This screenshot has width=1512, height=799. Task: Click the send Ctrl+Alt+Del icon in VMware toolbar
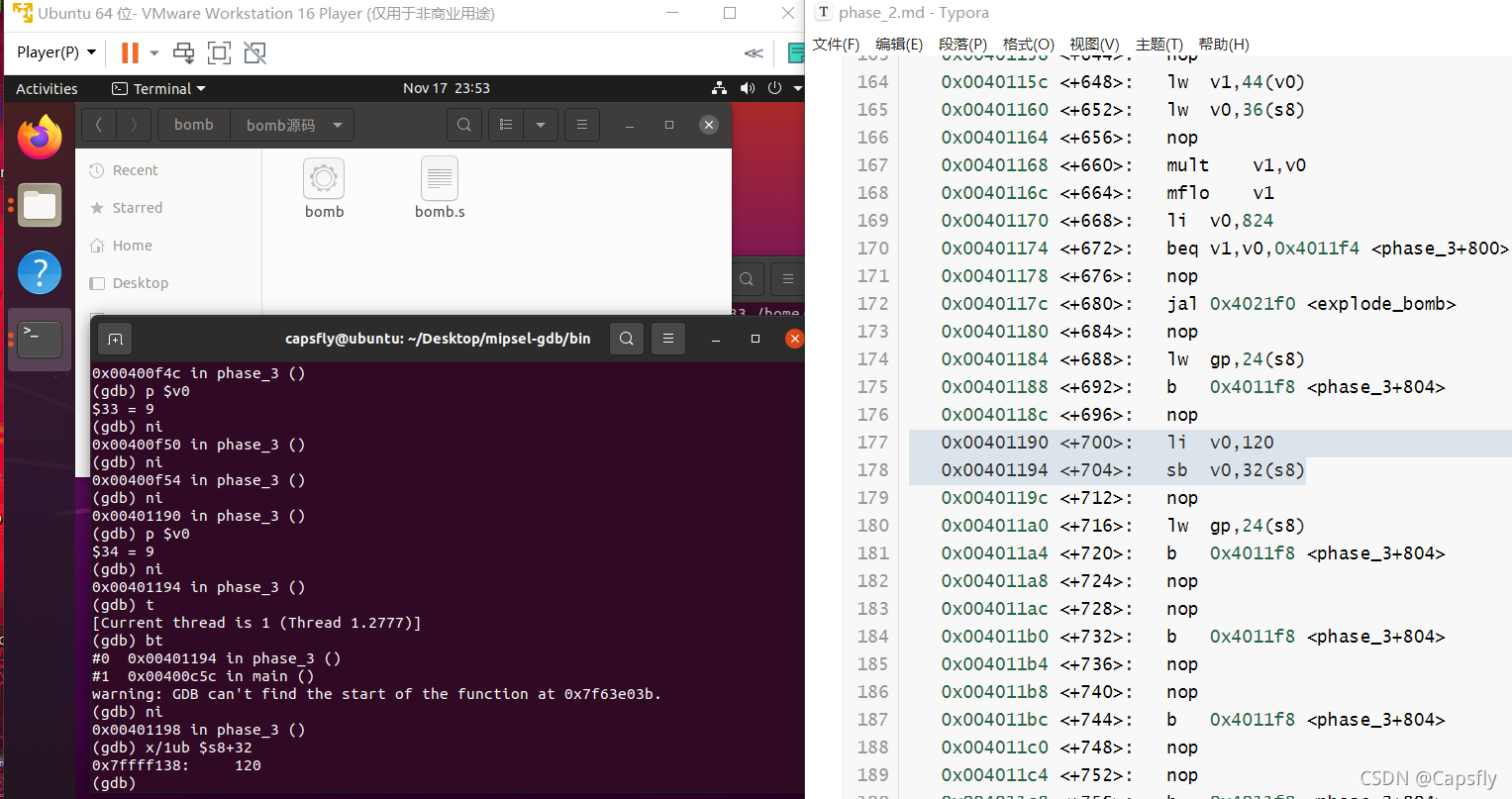coord(183,52)
